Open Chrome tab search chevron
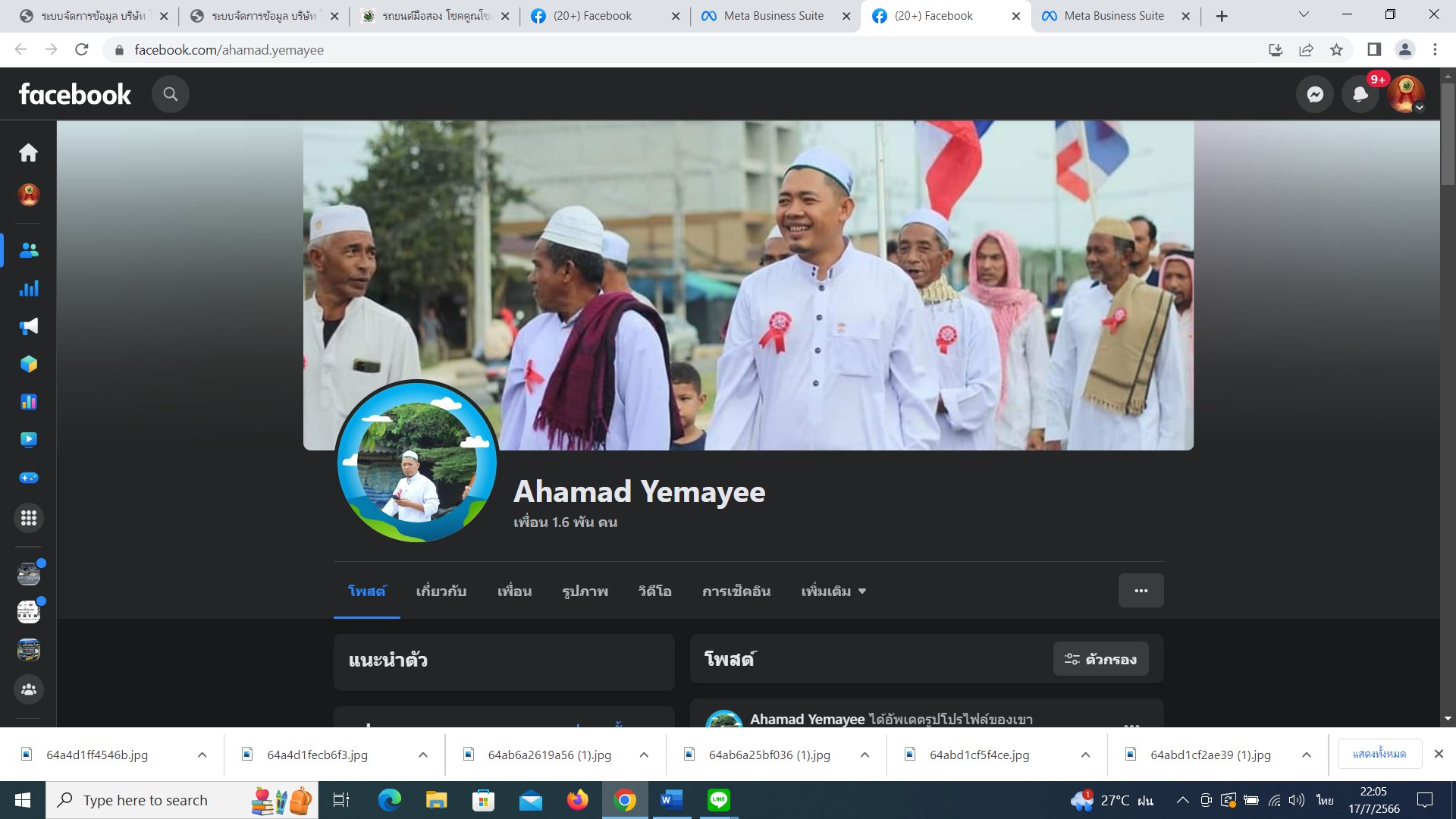1456x819 pixels. [1304, 15]
